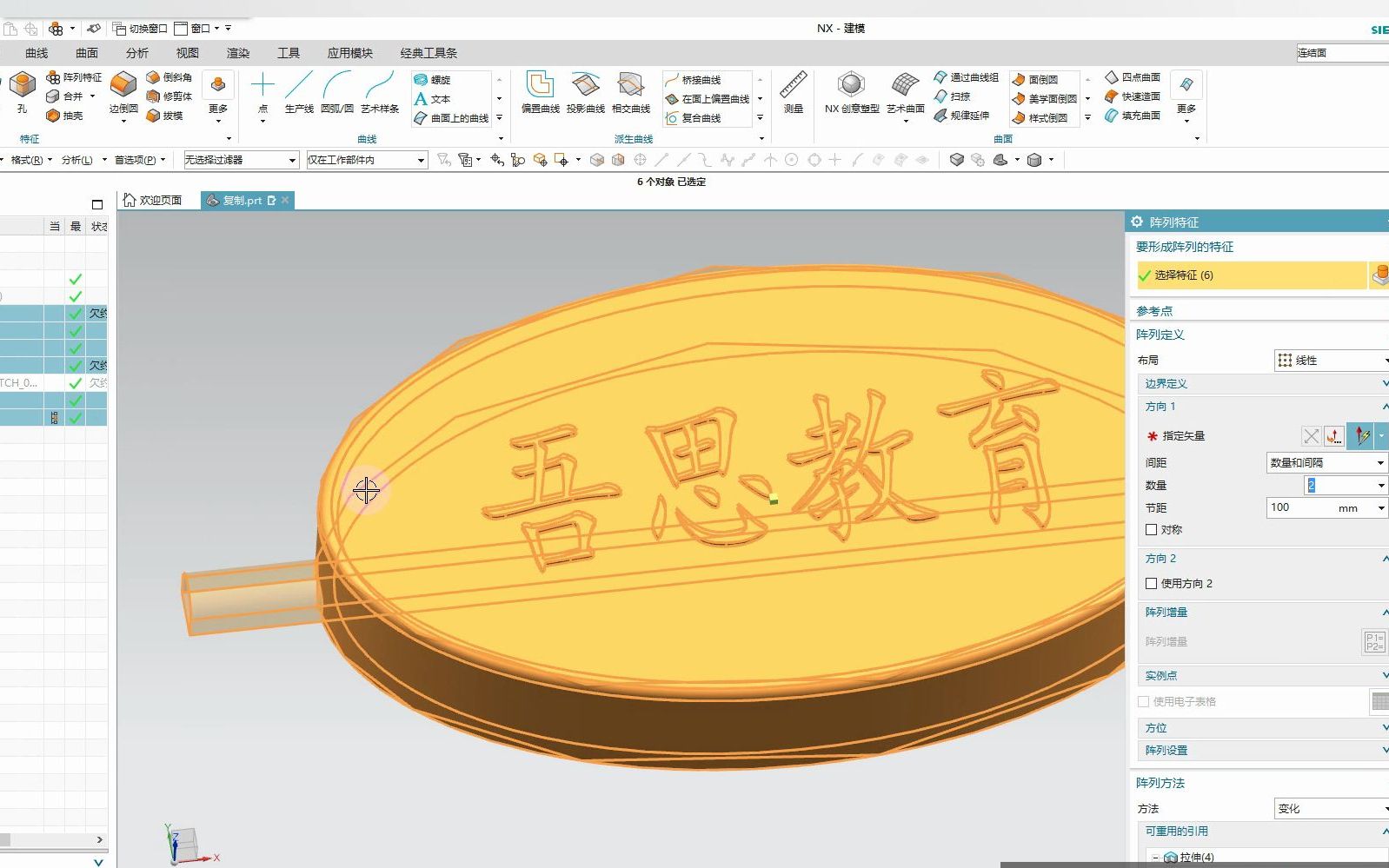This screenshot has width=1389, height=868.
Task: Open the 节距 pitch value dropdown arrow
Action: click(x=1380, y=508)
